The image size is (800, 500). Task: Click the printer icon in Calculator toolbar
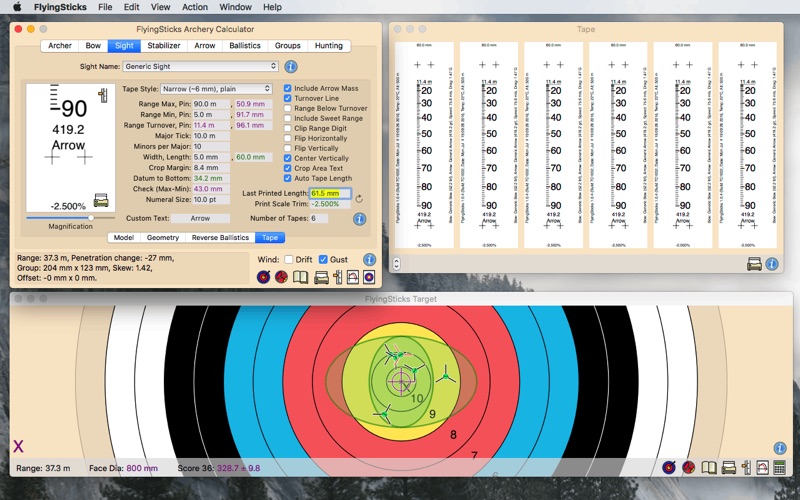321,278
